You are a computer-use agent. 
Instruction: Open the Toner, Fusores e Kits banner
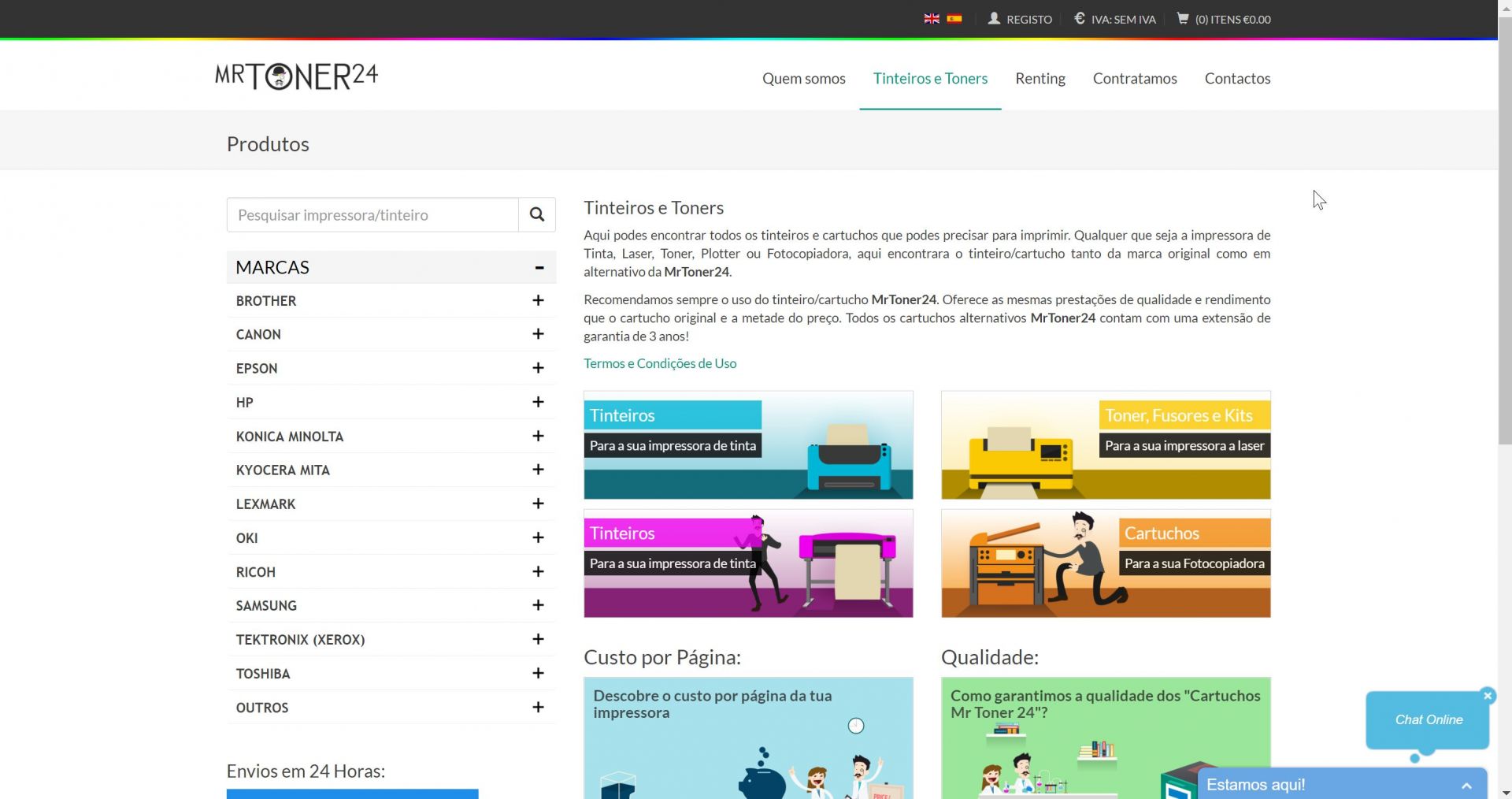[1105, 445]
